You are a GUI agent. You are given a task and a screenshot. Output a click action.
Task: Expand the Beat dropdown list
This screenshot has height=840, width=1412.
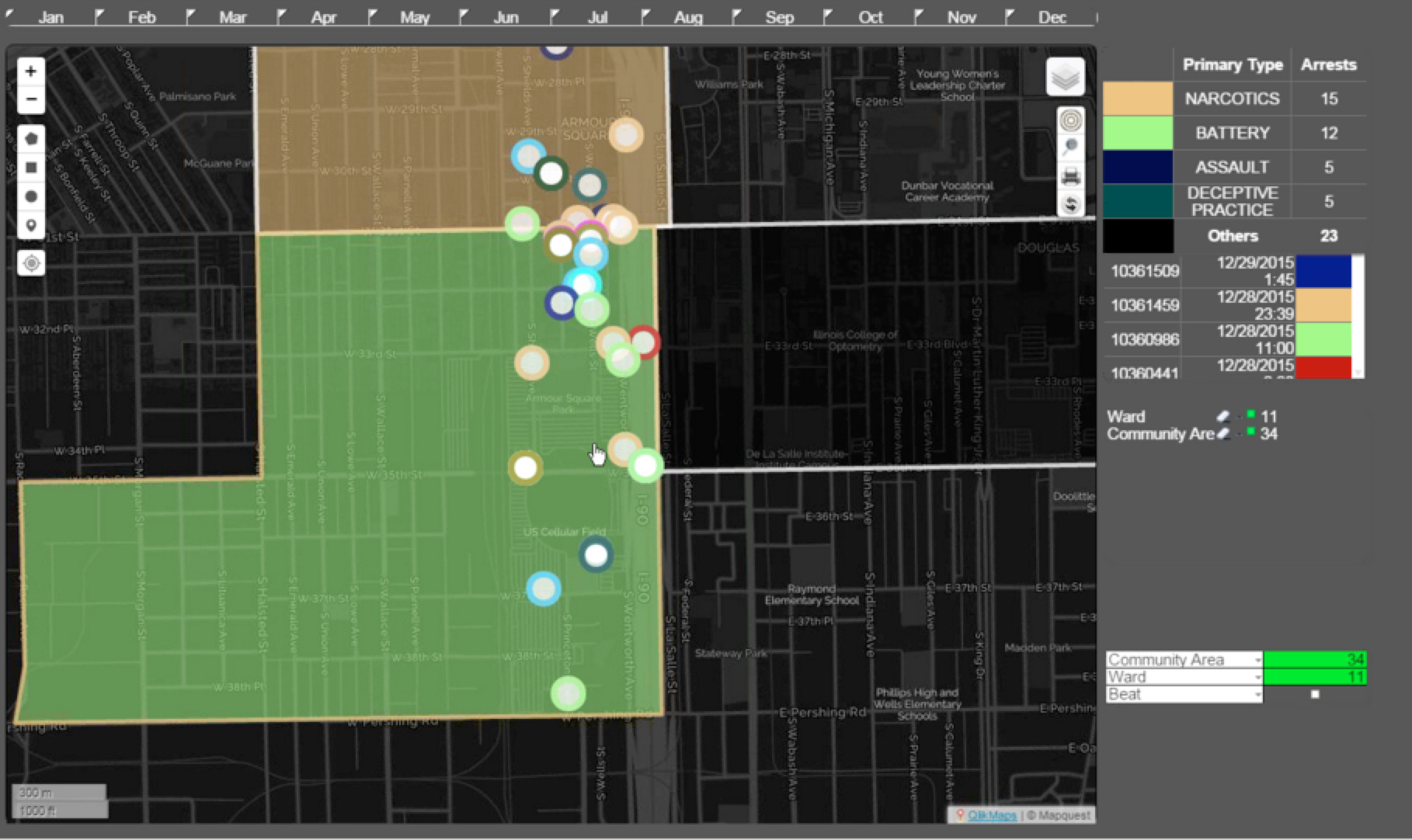point(1257,694)
